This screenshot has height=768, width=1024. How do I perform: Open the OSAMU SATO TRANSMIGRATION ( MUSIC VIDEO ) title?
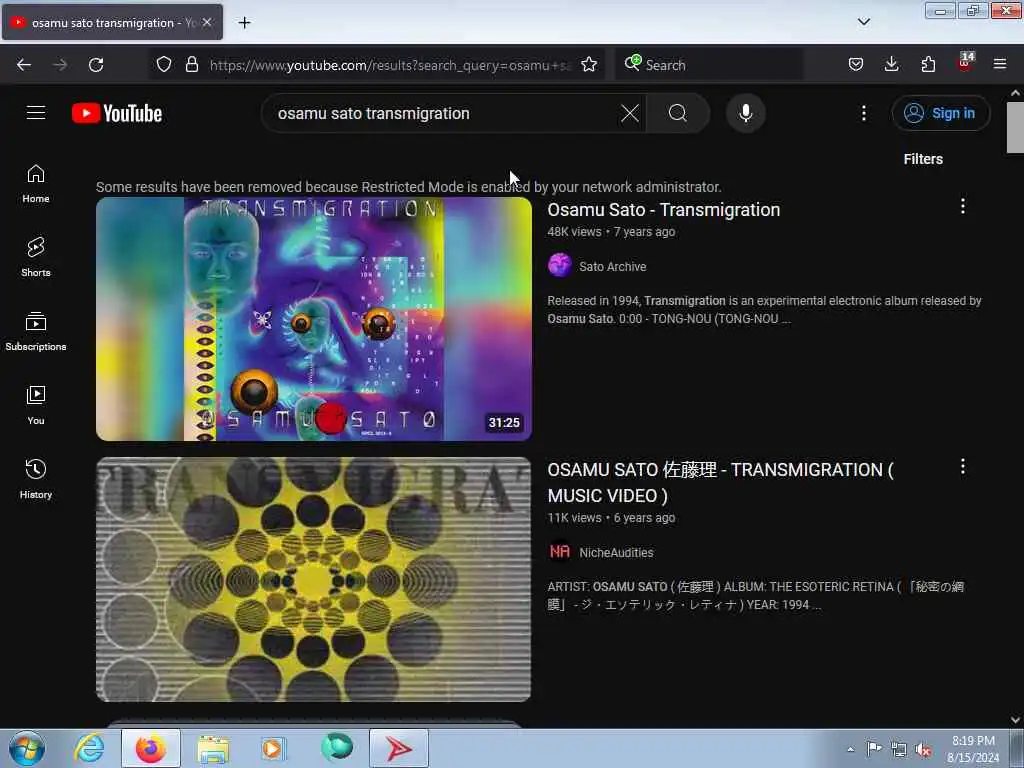click(x=720, y=483)
